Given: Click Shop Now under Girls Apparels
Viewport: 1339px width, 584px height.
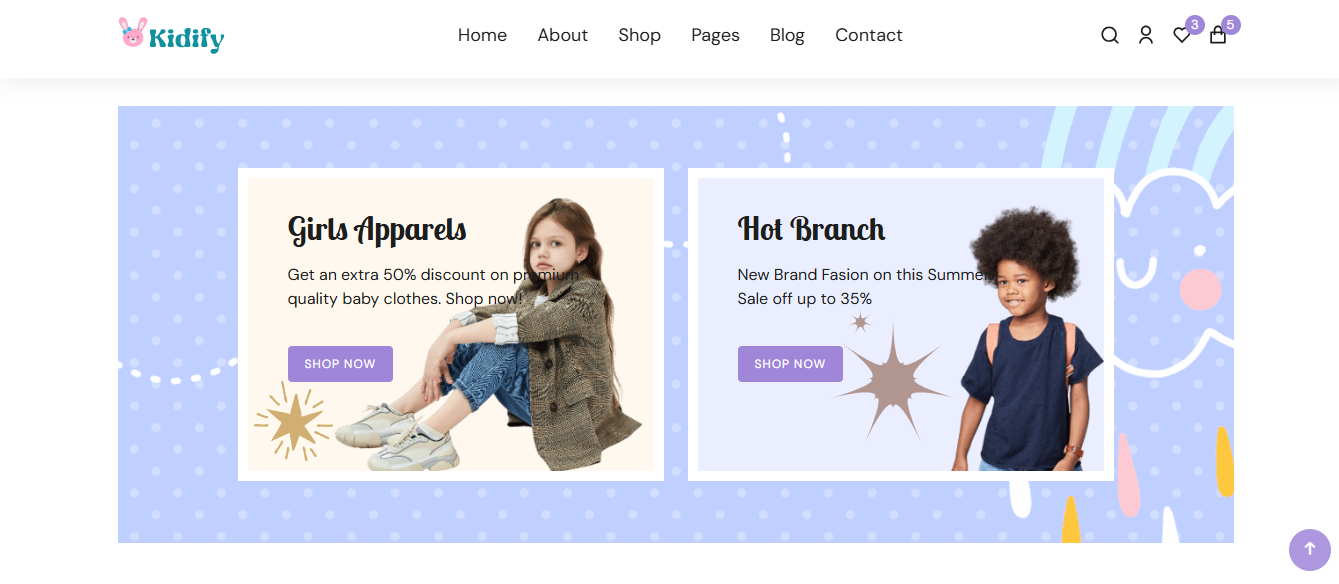Looking at the screenshot, I should tap(340, 364).
